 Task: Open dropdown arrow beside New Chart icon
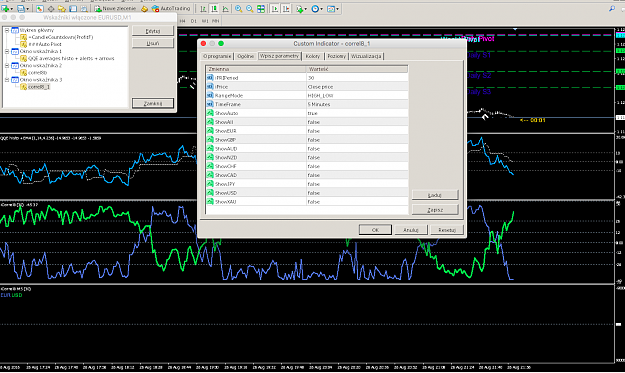[12, 9]
